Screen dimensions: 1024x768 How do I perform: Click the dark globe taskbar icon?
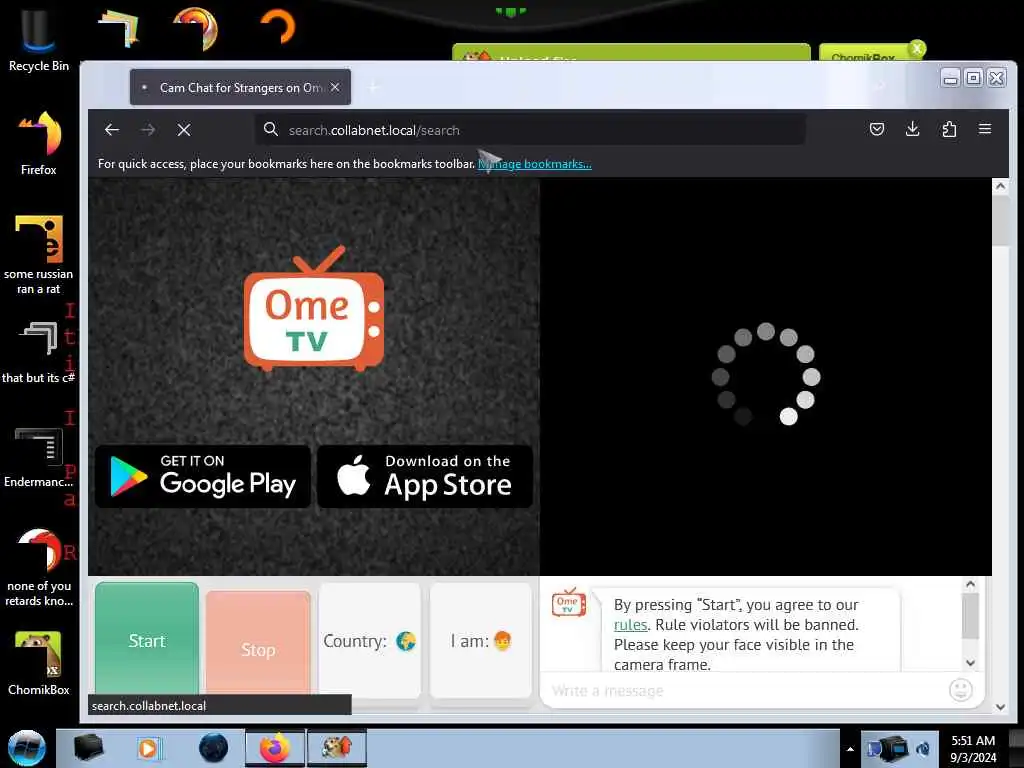click(x=213, y=748)
